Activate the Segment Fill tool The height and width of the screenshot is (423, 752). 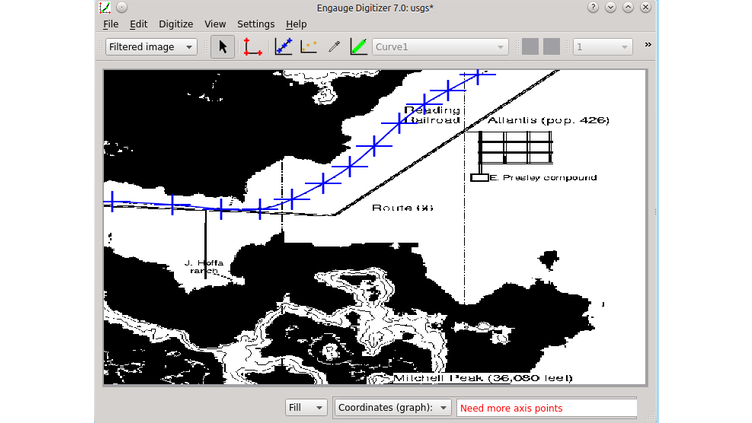click(357, 47)
